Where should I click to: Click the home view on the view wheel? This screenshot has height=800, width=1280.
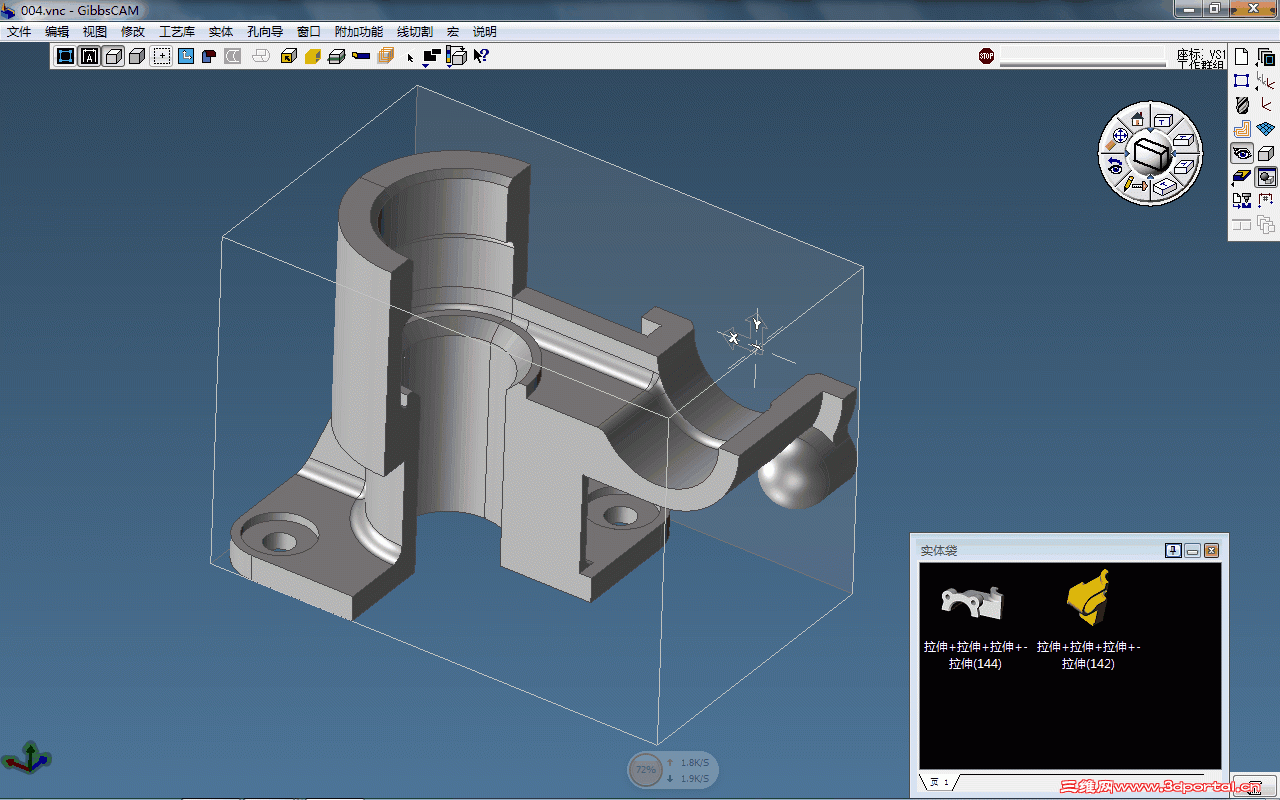pyautogui.click(x=1137, y=120)
